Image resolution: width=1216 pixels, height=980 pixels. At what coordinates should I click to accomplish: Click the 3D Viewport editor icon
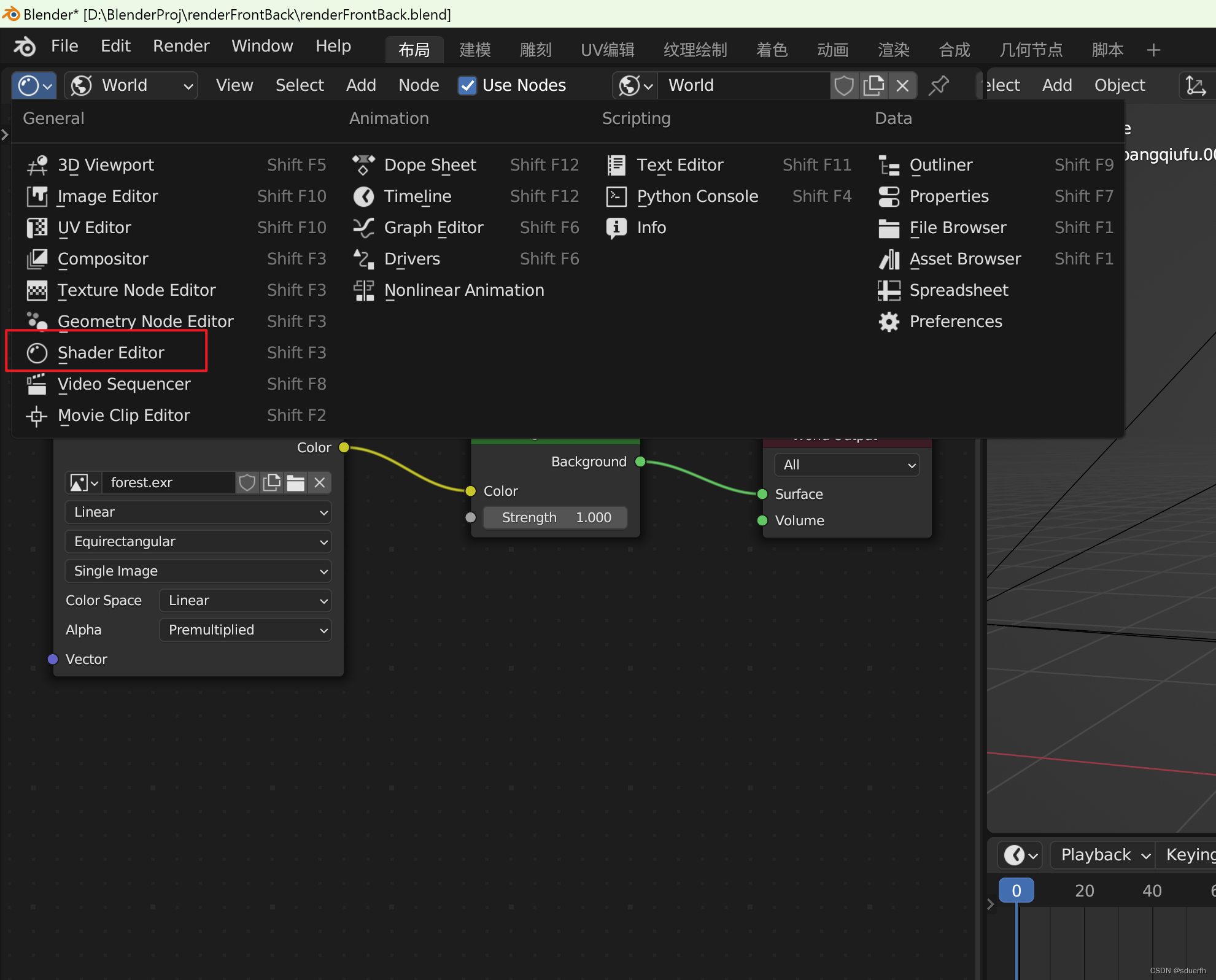[37, 165]
